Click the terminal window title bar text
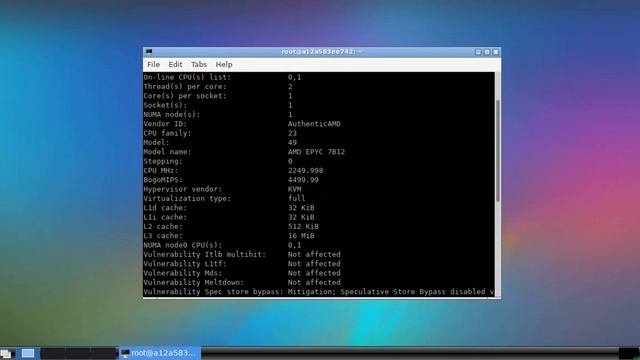This screenshot has height=360, width=640. pyautogui.click(x=321, y=52)
